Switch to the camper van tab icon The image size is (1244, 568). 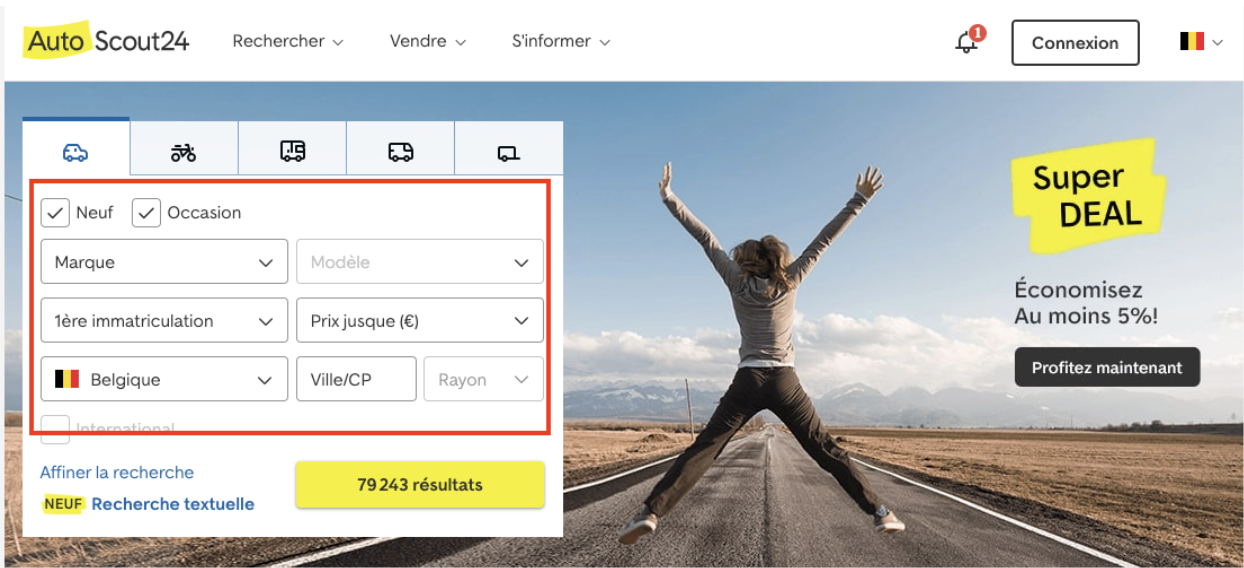[x=292, y=151]
